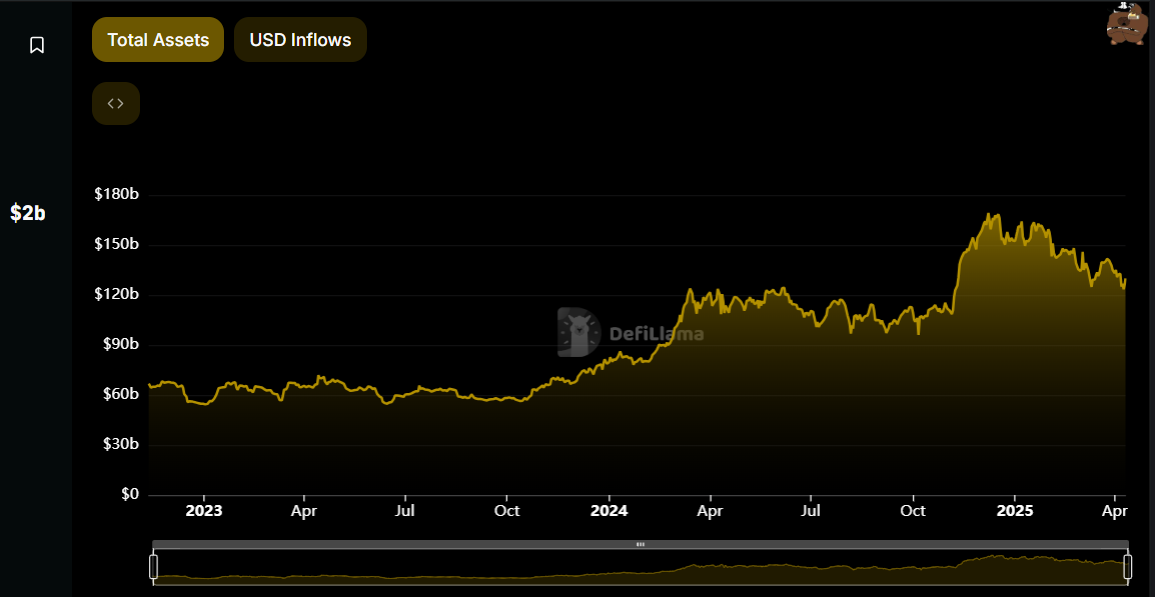Click the $60b axis label
This screenshot has height=597, width=1155.
tap(119, 394)
